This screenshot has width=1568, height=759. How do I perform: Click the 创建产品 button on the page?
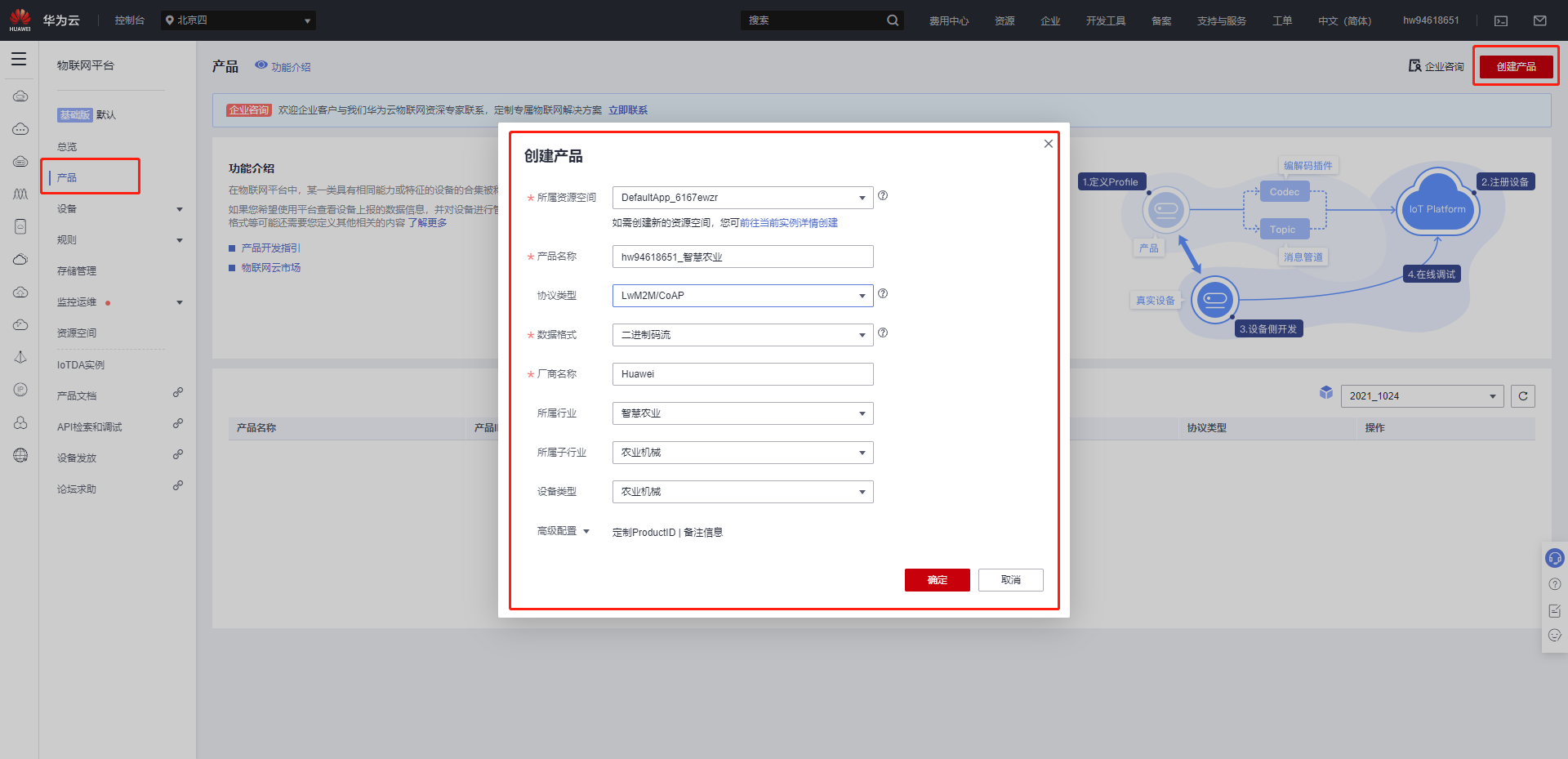point(1517,66)
